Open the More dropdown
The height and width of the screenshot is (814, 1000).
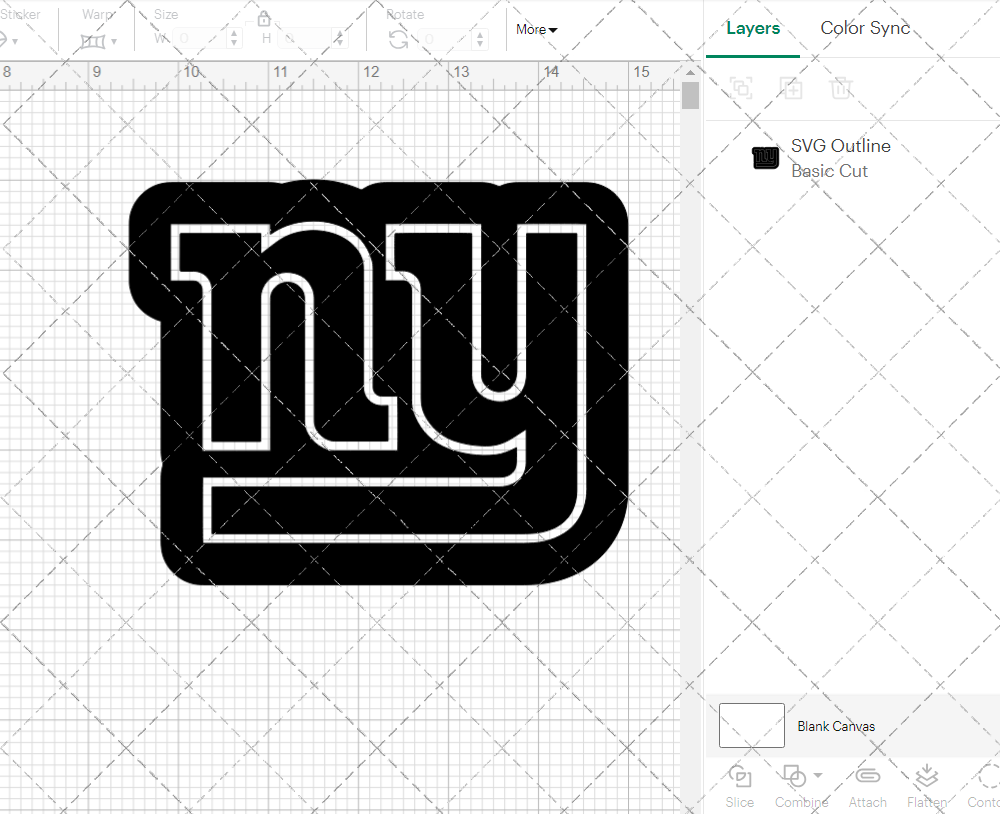pos(536,30)
